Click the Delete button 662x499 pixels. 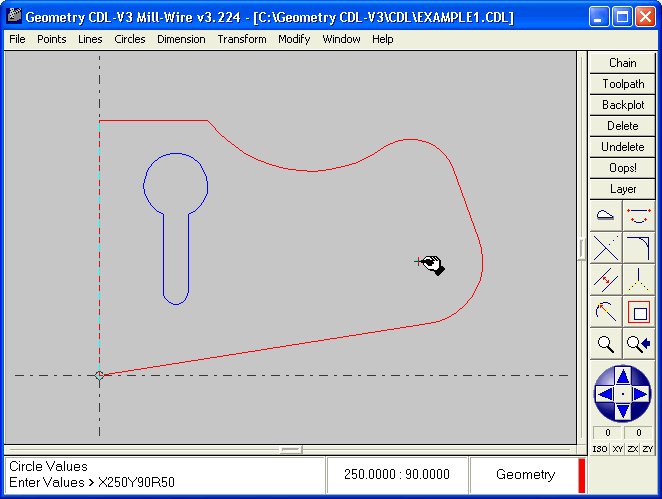[x=622, y=126]
